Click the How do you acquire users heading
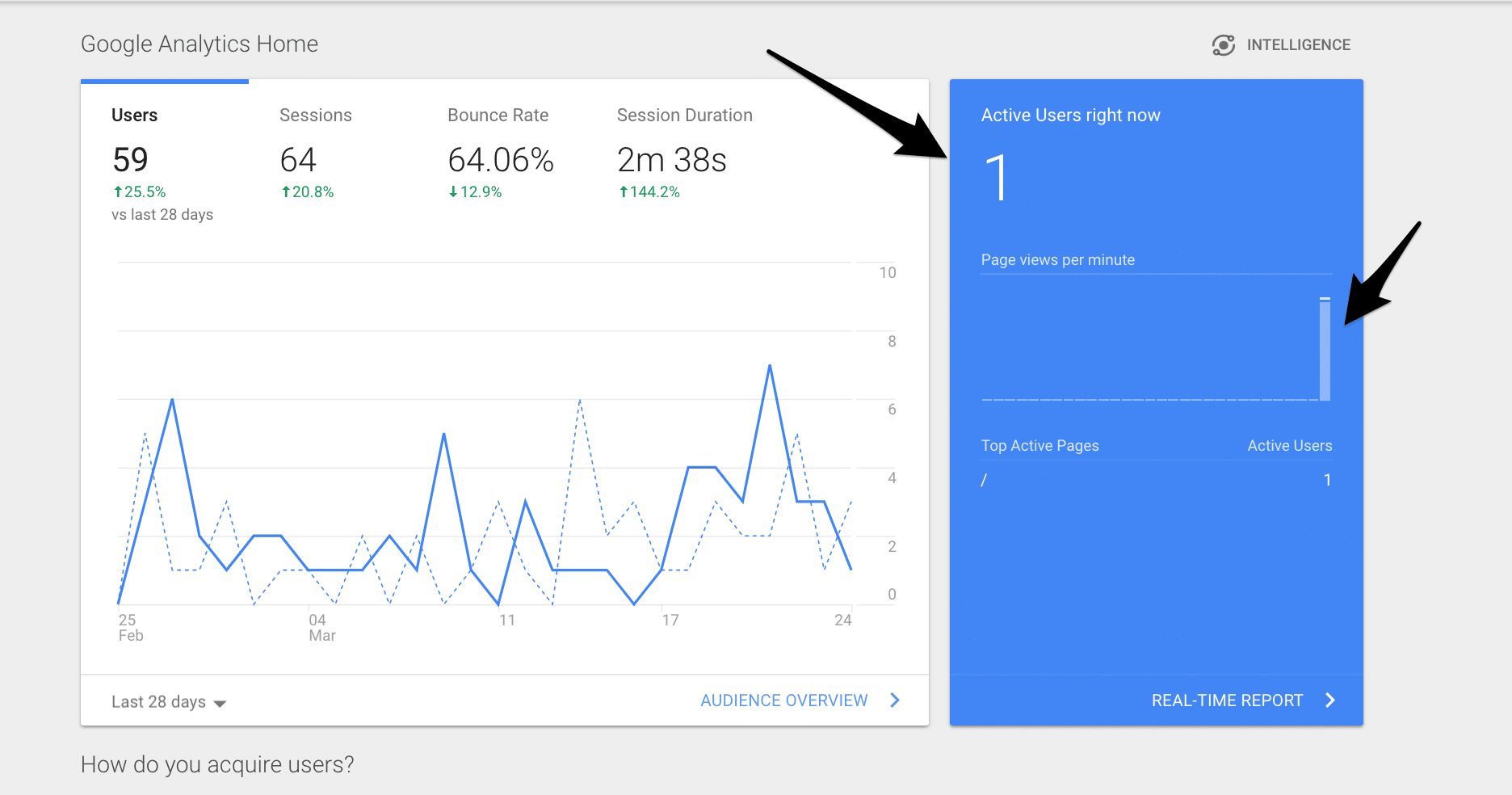Viewport: 1512px width, 795px height. (x=217, y=764)
